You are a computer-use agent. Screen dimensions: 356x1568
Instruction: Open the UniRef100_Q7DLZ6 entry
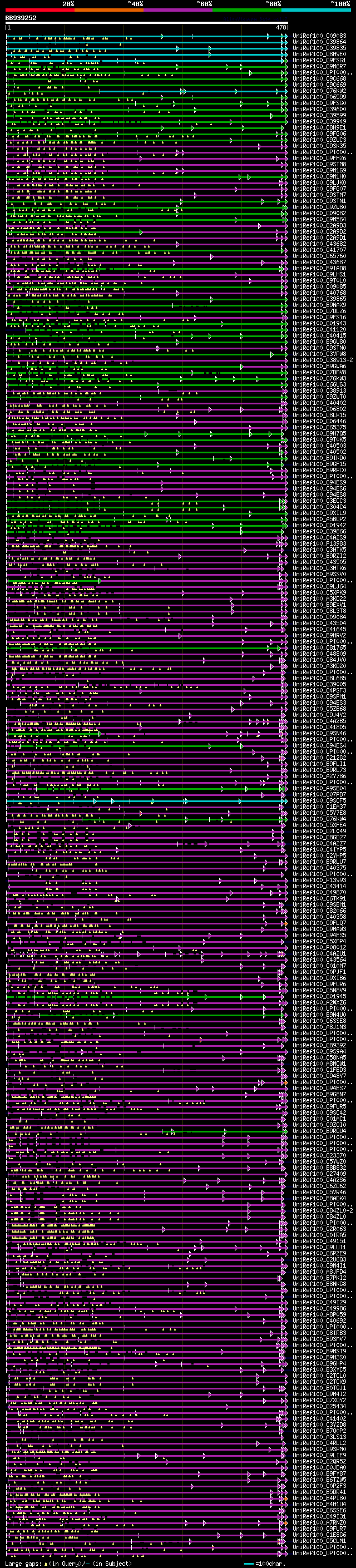pyautogui.click(x=319, y=311)
